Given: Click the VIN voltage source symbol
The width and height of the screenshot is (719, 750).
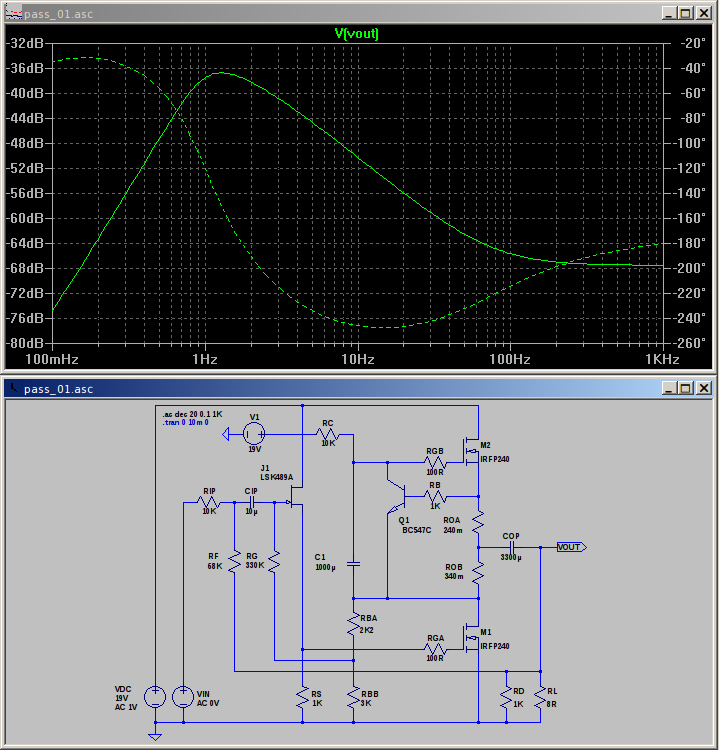Looking at the screenshot, I should [183, 696].
